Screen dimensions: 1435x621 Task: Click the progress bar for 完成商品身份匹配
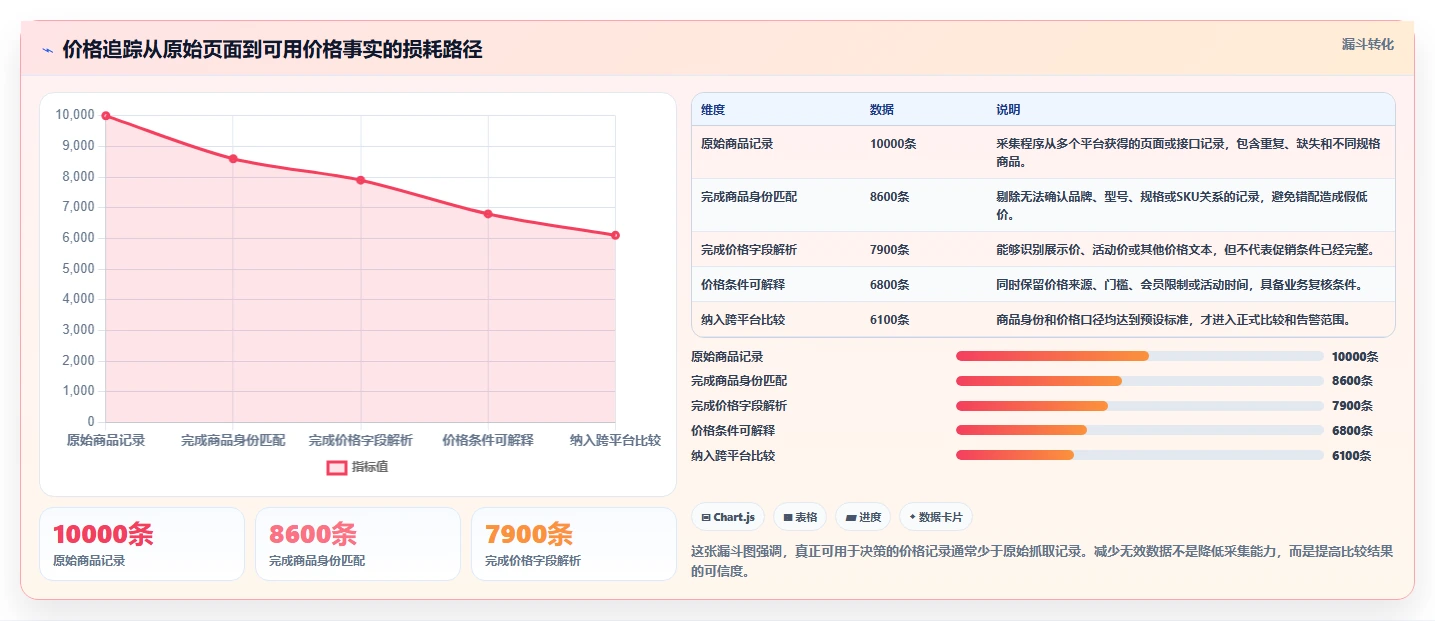click(1140, 381)
